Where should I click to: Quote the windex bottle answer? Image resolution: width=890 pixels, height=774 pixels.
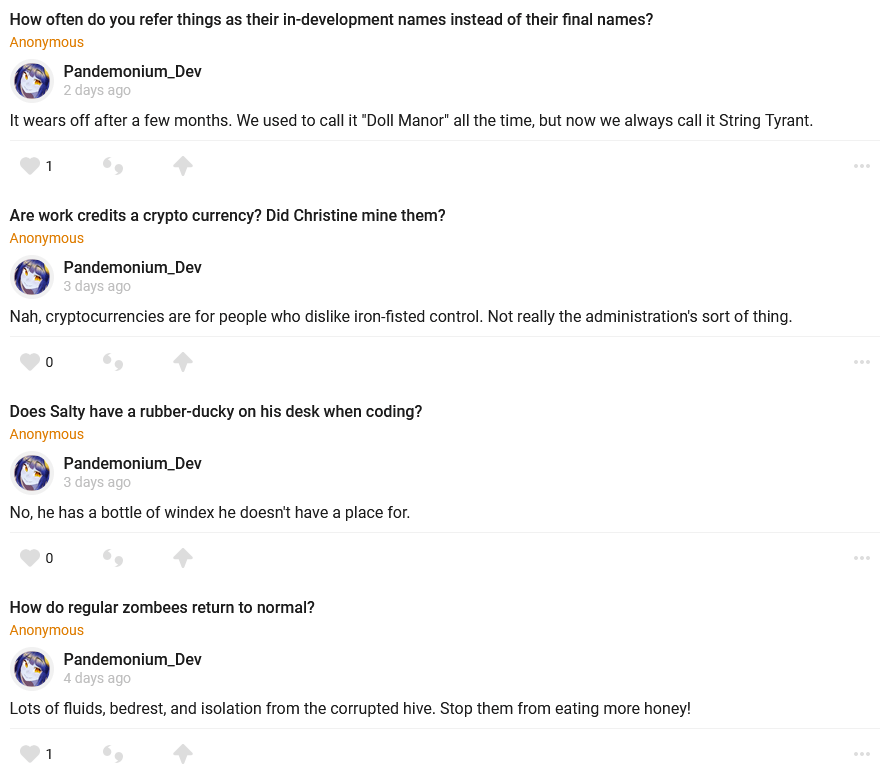point(113,558)
